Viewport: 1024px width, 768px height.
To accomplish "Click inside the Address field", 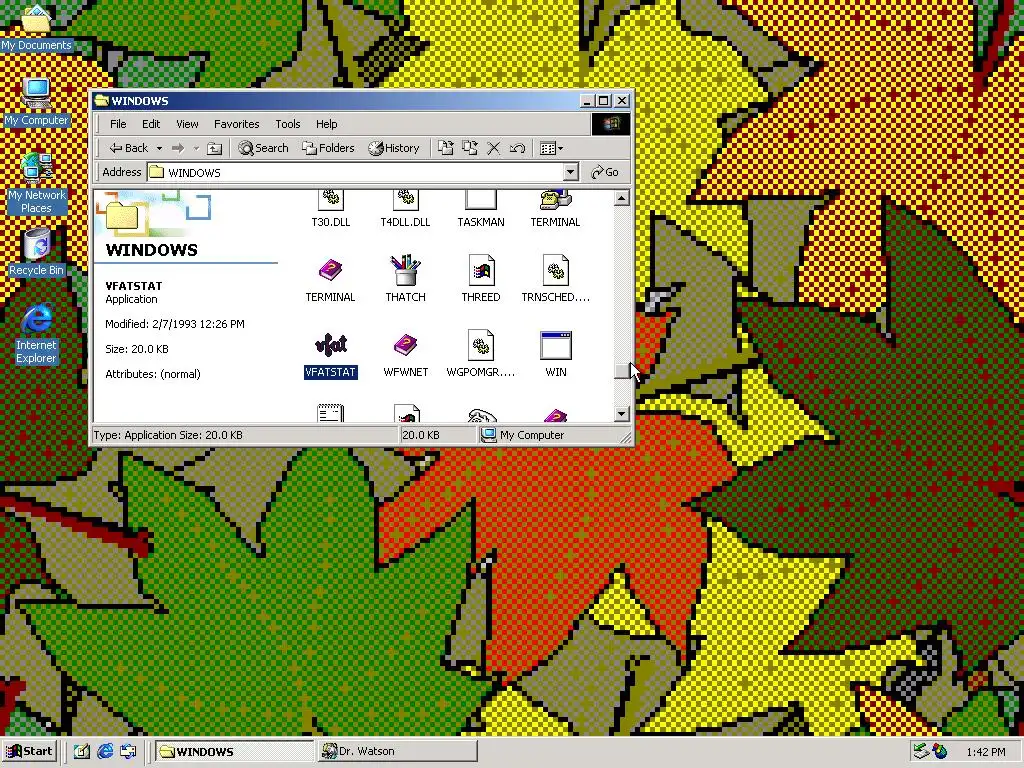I will (x=355, y=172).
